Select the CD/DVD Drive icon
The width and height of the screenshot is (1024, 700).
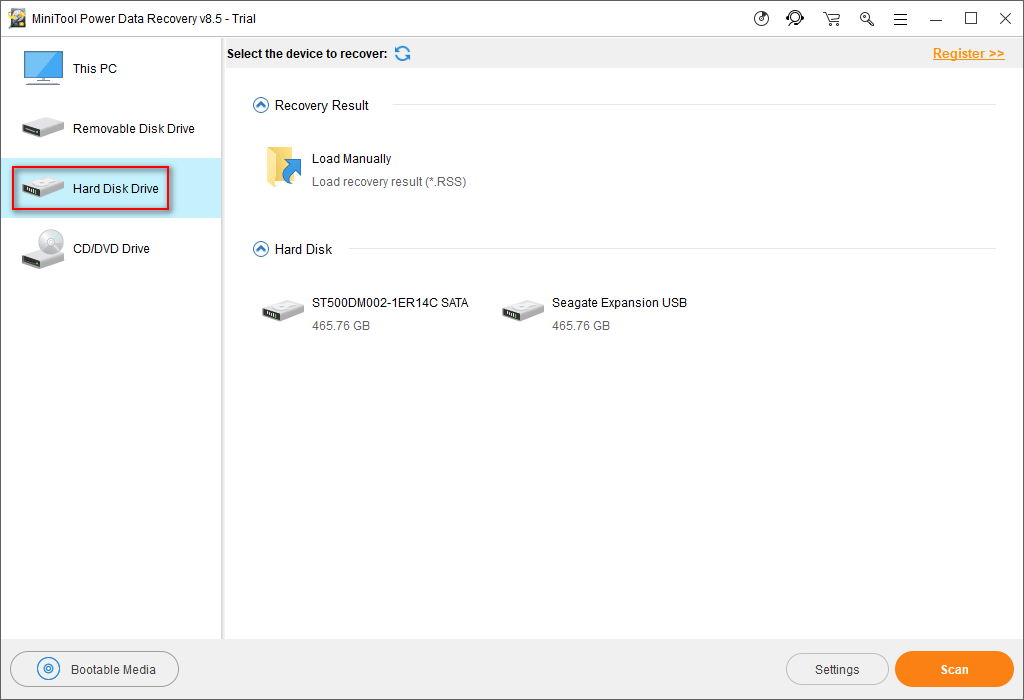(43, 249)
